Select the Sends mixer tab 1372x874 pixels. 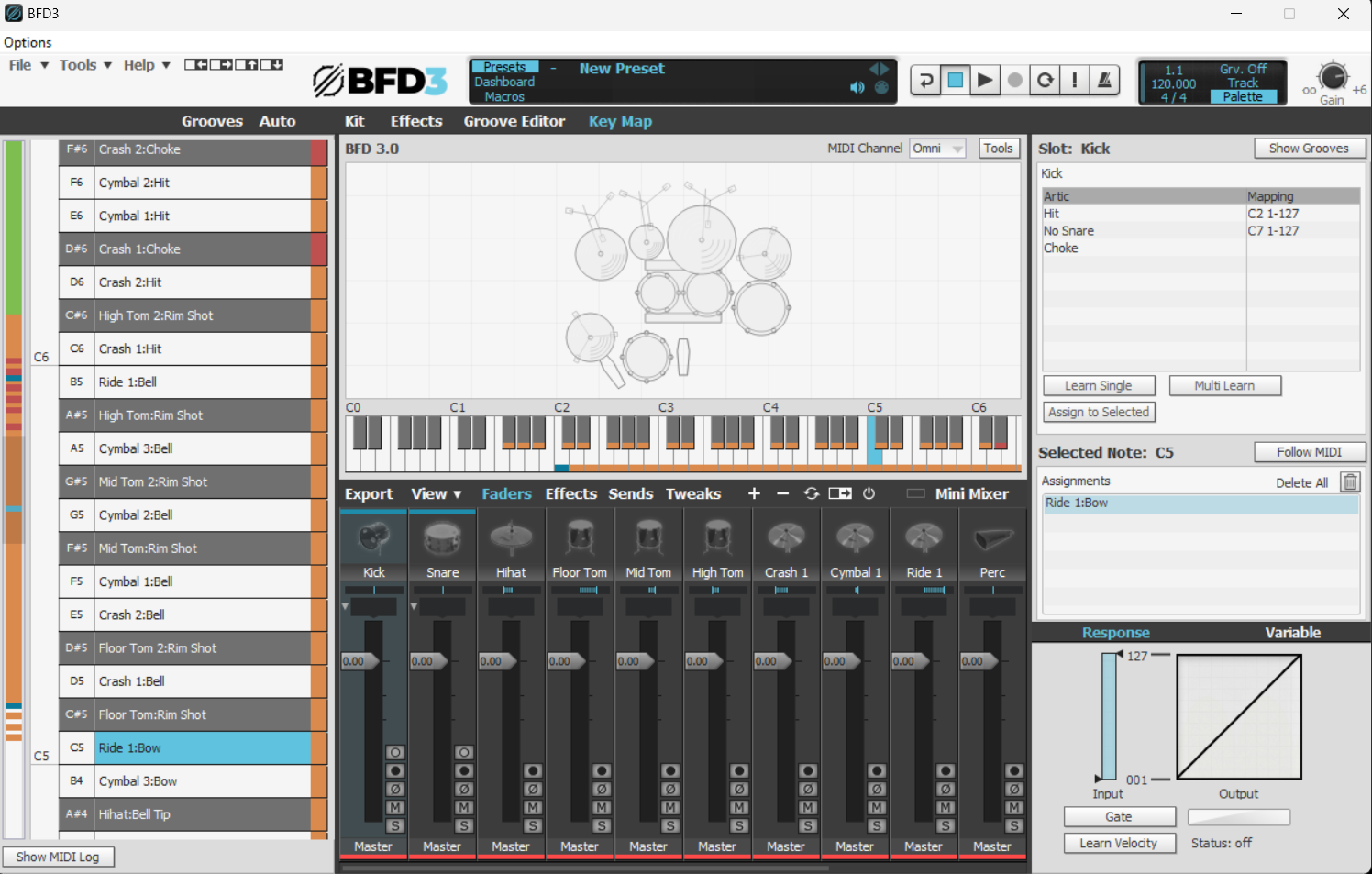pyautogui.click(x=631, y=493)
